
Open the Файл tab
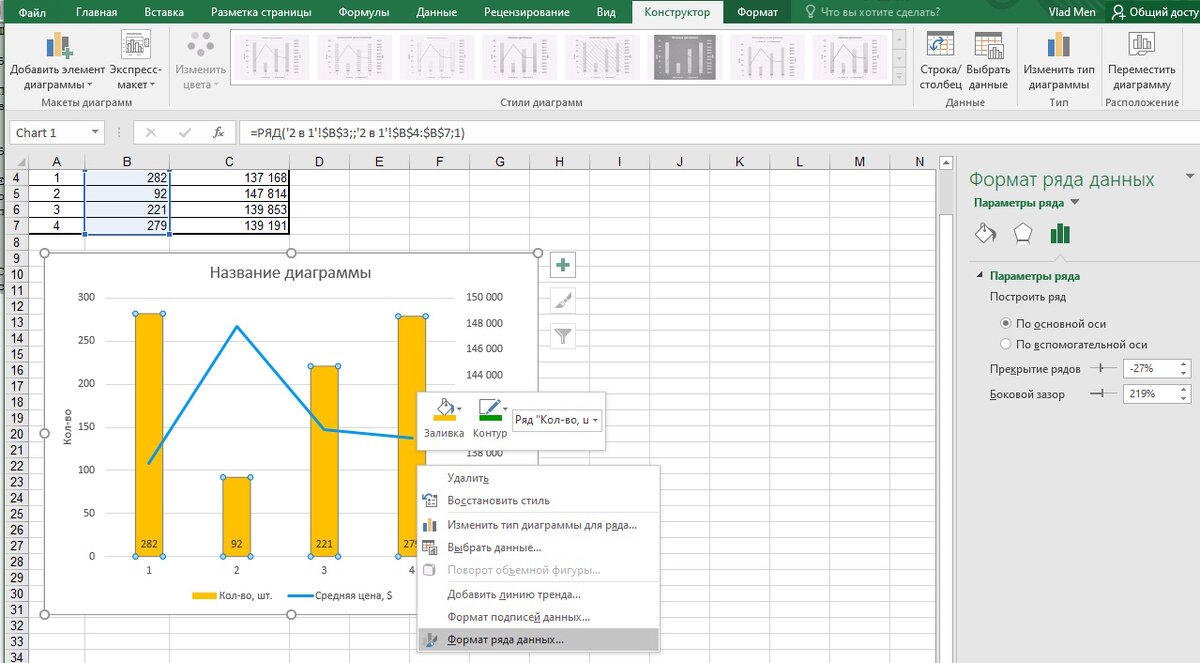click(x=31, y=12)
